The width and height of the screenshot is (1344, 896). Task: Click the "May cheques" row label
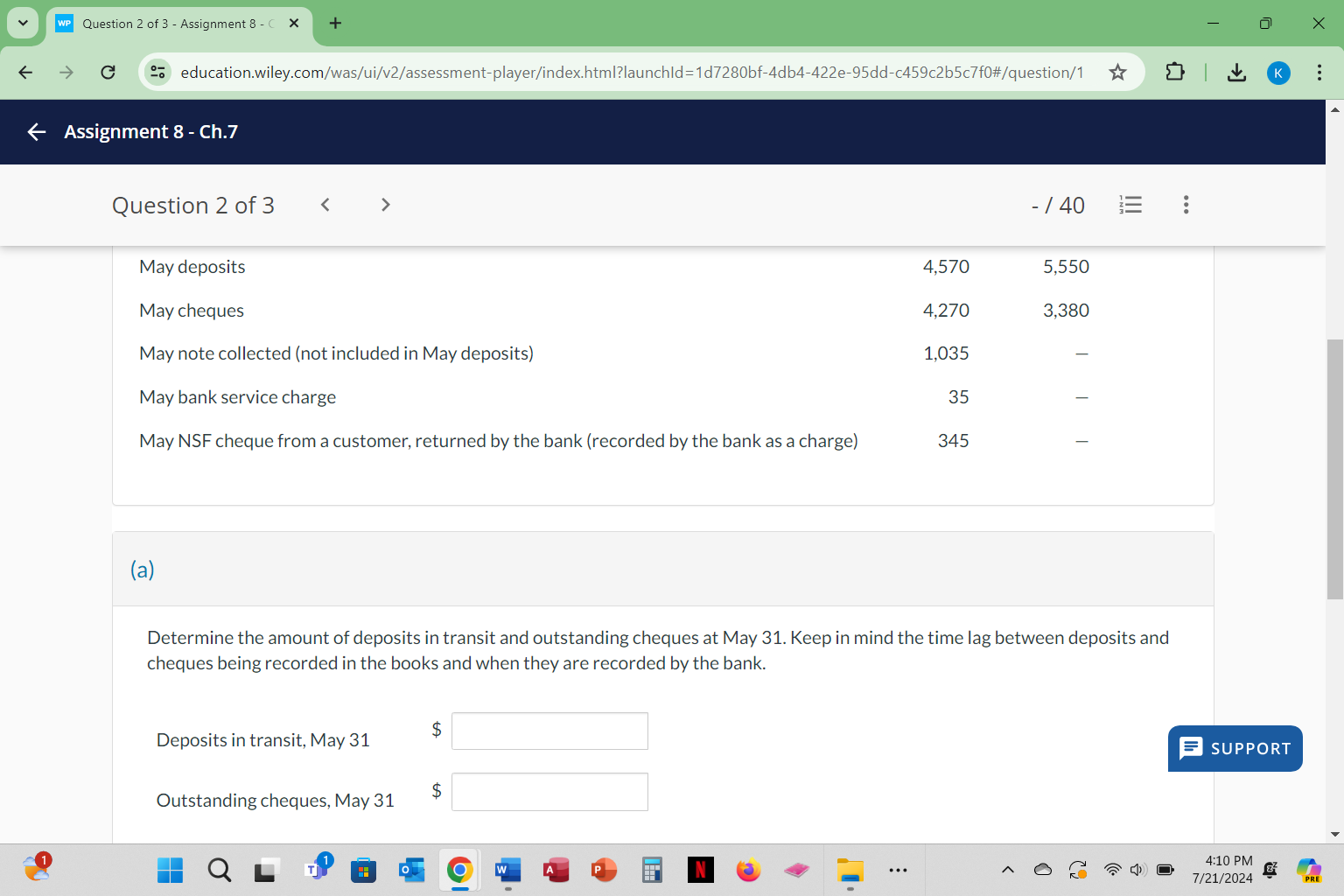192,311
